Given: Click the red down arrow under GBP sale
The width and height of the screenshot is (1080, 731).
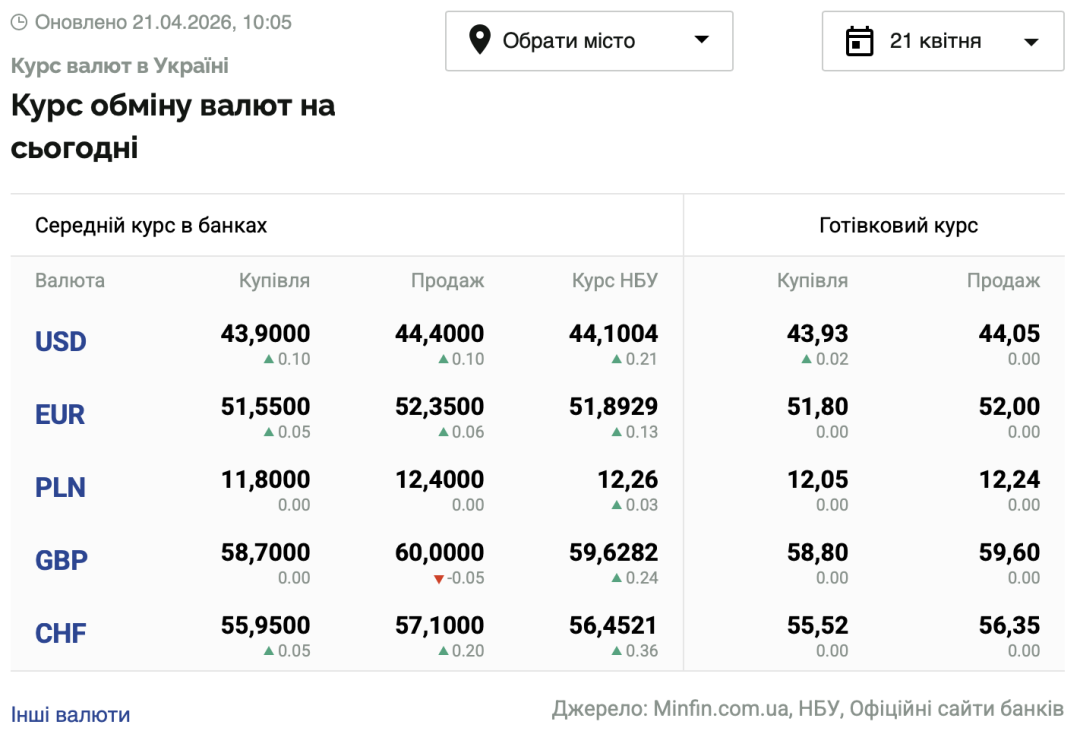Looking at the screenshot, I should click(x=438, y=579).
